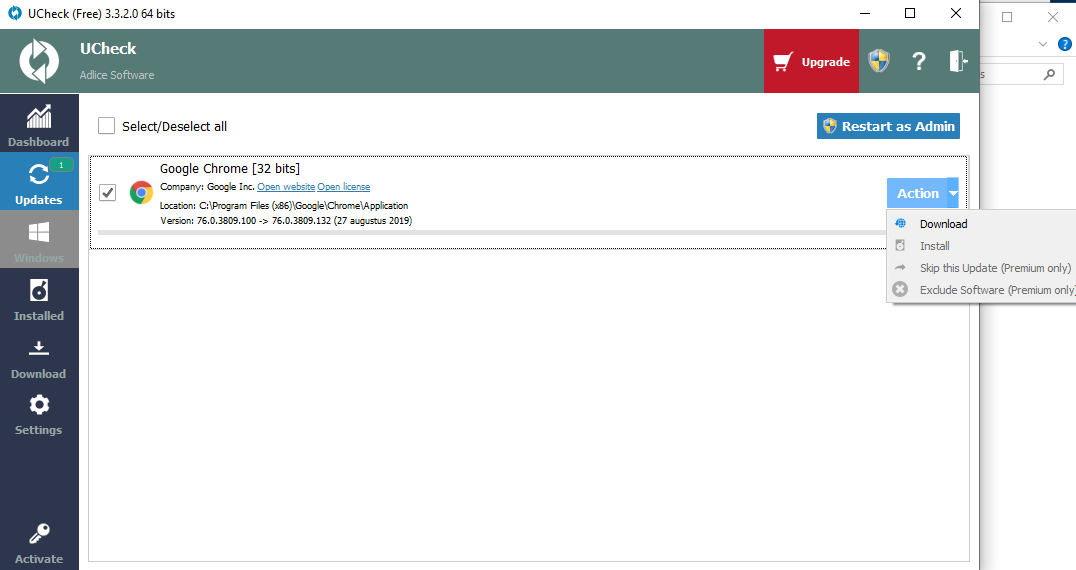The height and width of the screenshot is (570, 1076).
Task: Click the blue help icon in background window
Action: coord(1064,45)
